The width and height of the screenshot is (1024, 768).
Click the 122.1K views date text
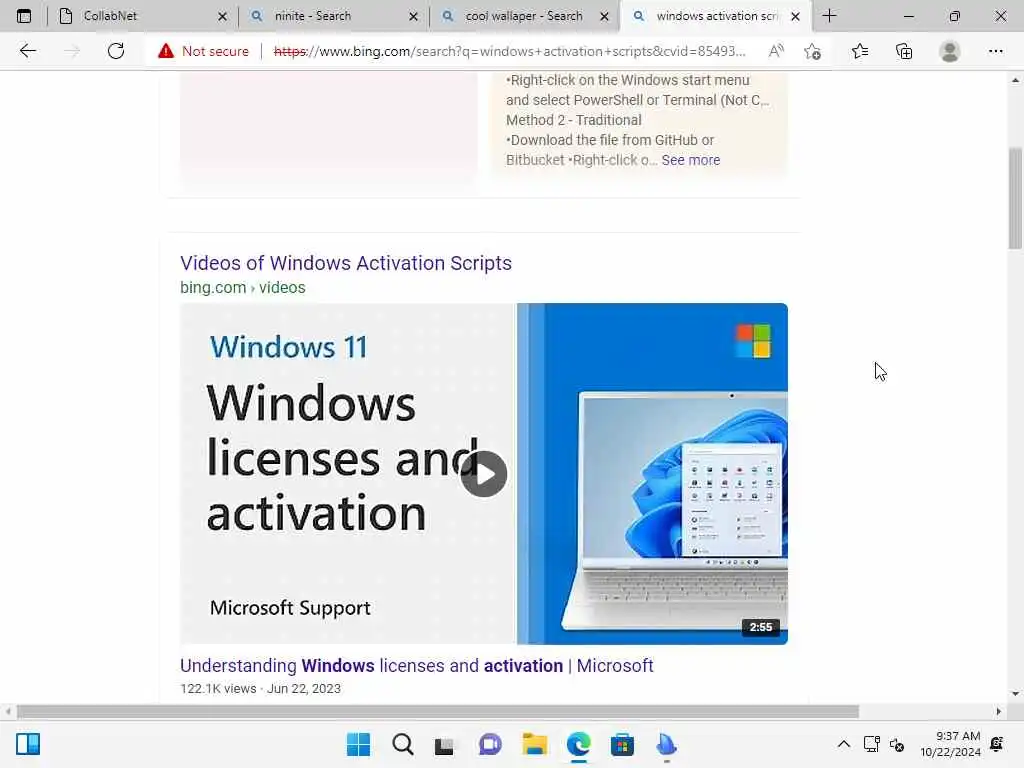(261, 688)
